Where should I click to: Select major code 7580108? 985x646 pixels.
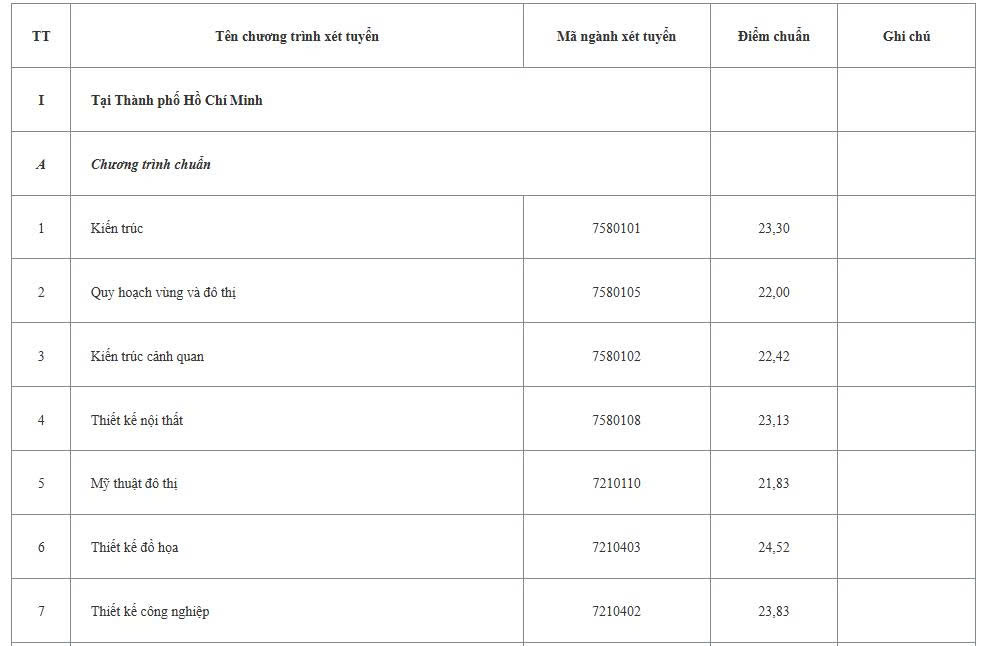tap(616, 420)
